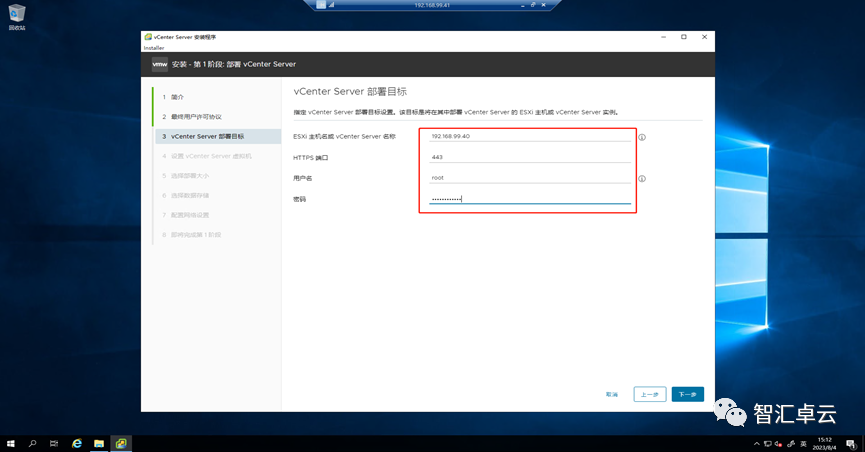Image resolution: width=865 pixels, height=452 pixels.
Task: Select step 8 ready to complete stage 1
Action: point(218,235)
